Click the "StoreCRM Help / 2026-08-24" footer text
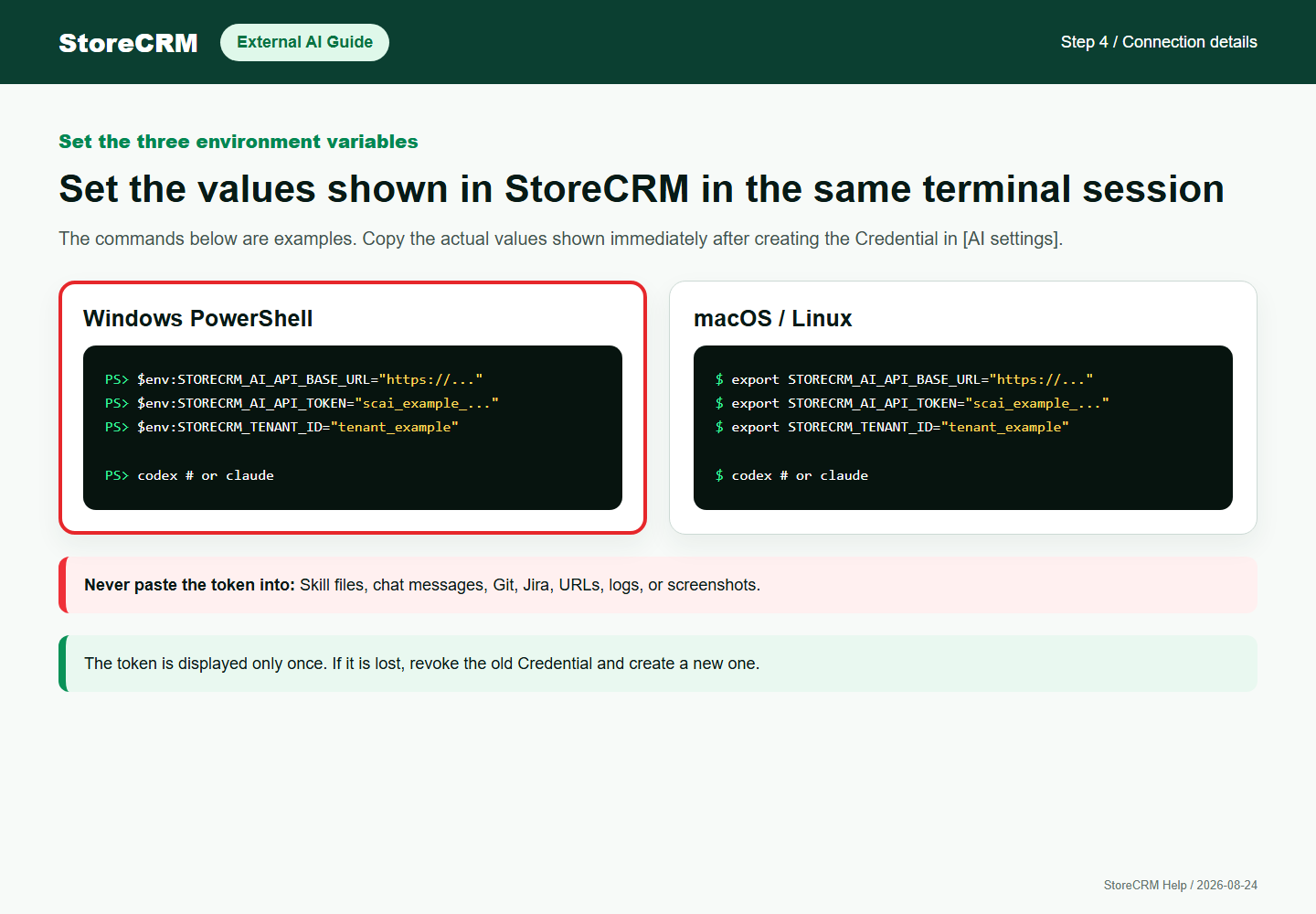Screen dimensions: 1316x914 click(x=1181, y=885)
